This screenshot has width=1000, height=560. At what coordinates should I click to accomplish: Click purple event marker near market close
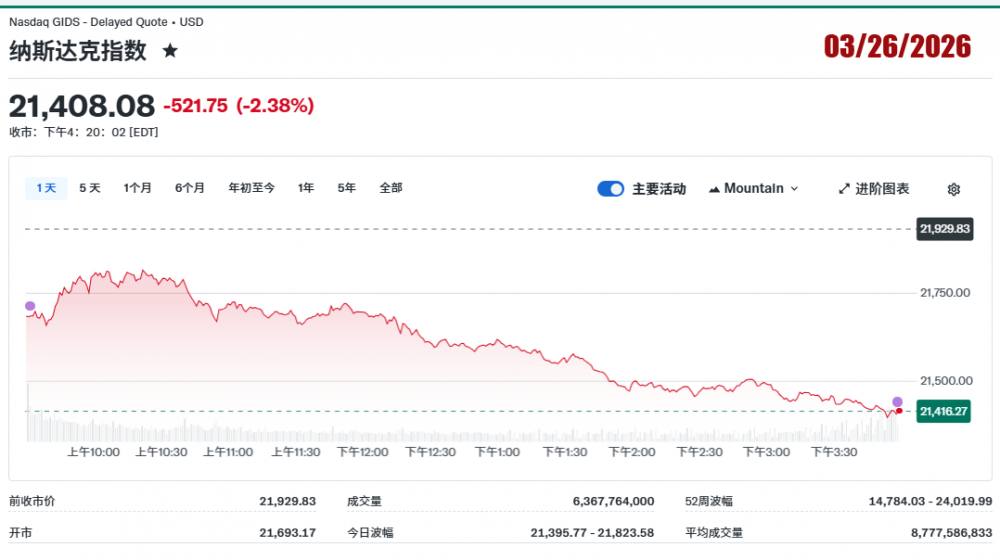897,401
